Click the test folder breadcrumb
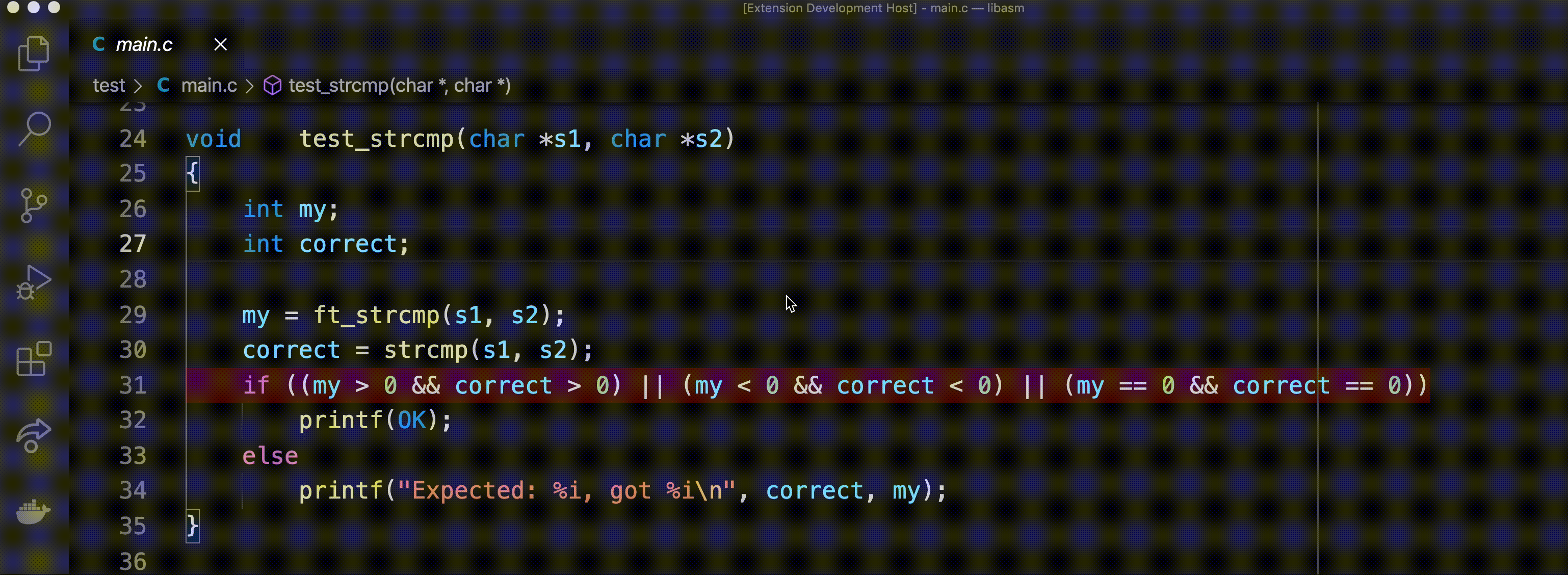 [109, 85]
